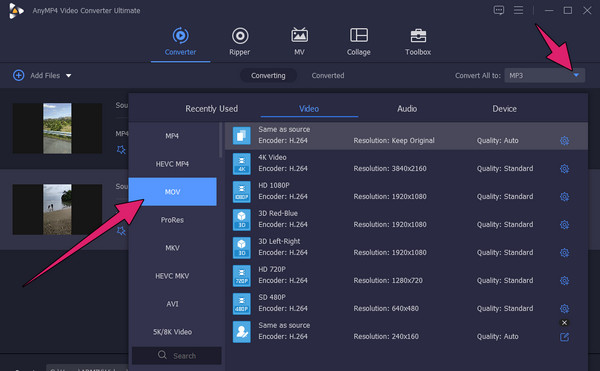This screenshot has width=600, height=371.
Task: Click the custom profile user icon
Action: click(x=242, y=332)
